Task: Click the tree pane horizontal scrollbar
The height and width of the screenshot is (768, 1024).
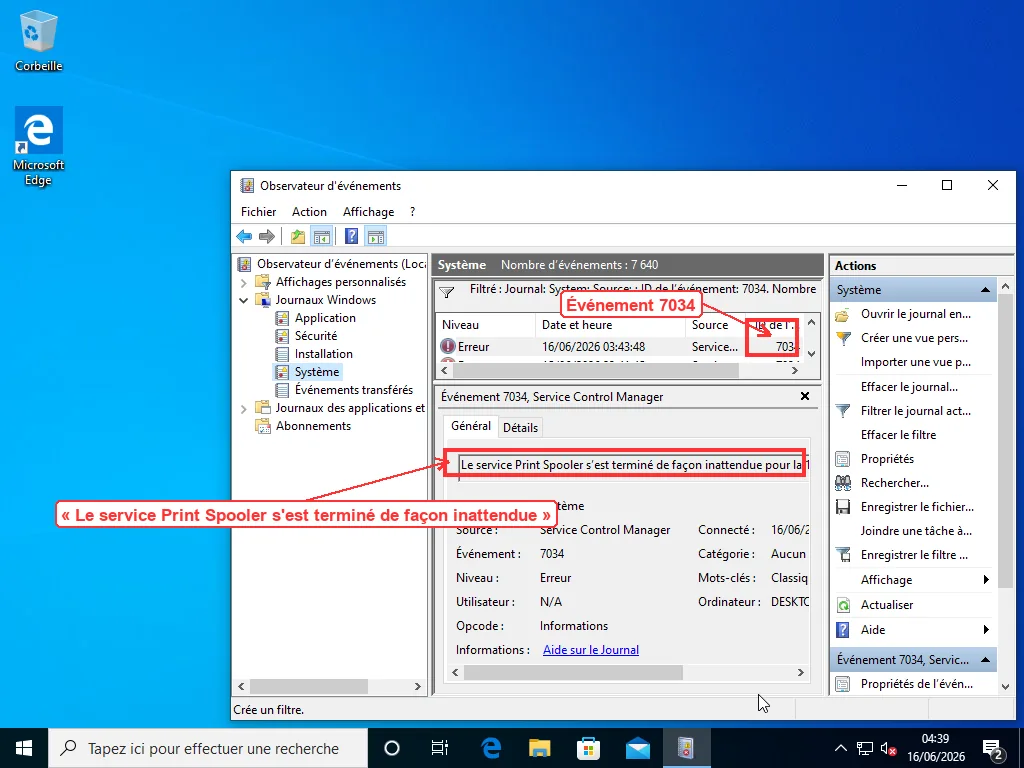Action: (x=308, y=686)
